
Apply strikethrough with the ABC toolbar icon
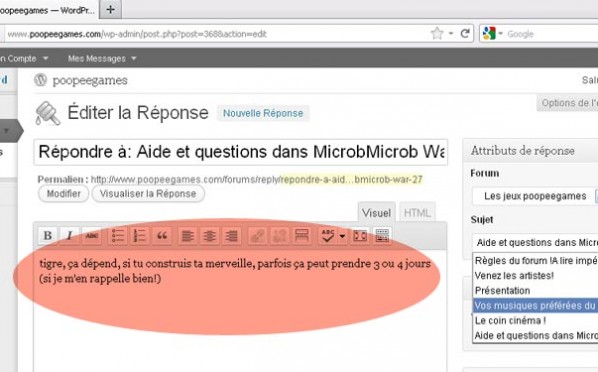[x=92, y=236]
